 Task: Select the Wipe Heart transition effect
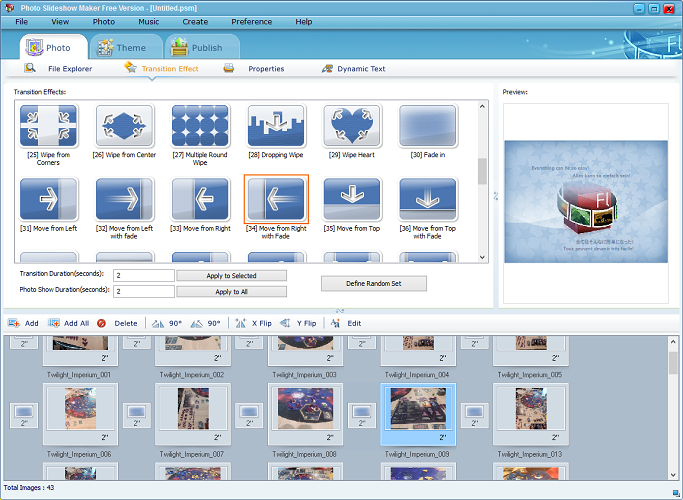pyautogui.click(x=352, y=128)
